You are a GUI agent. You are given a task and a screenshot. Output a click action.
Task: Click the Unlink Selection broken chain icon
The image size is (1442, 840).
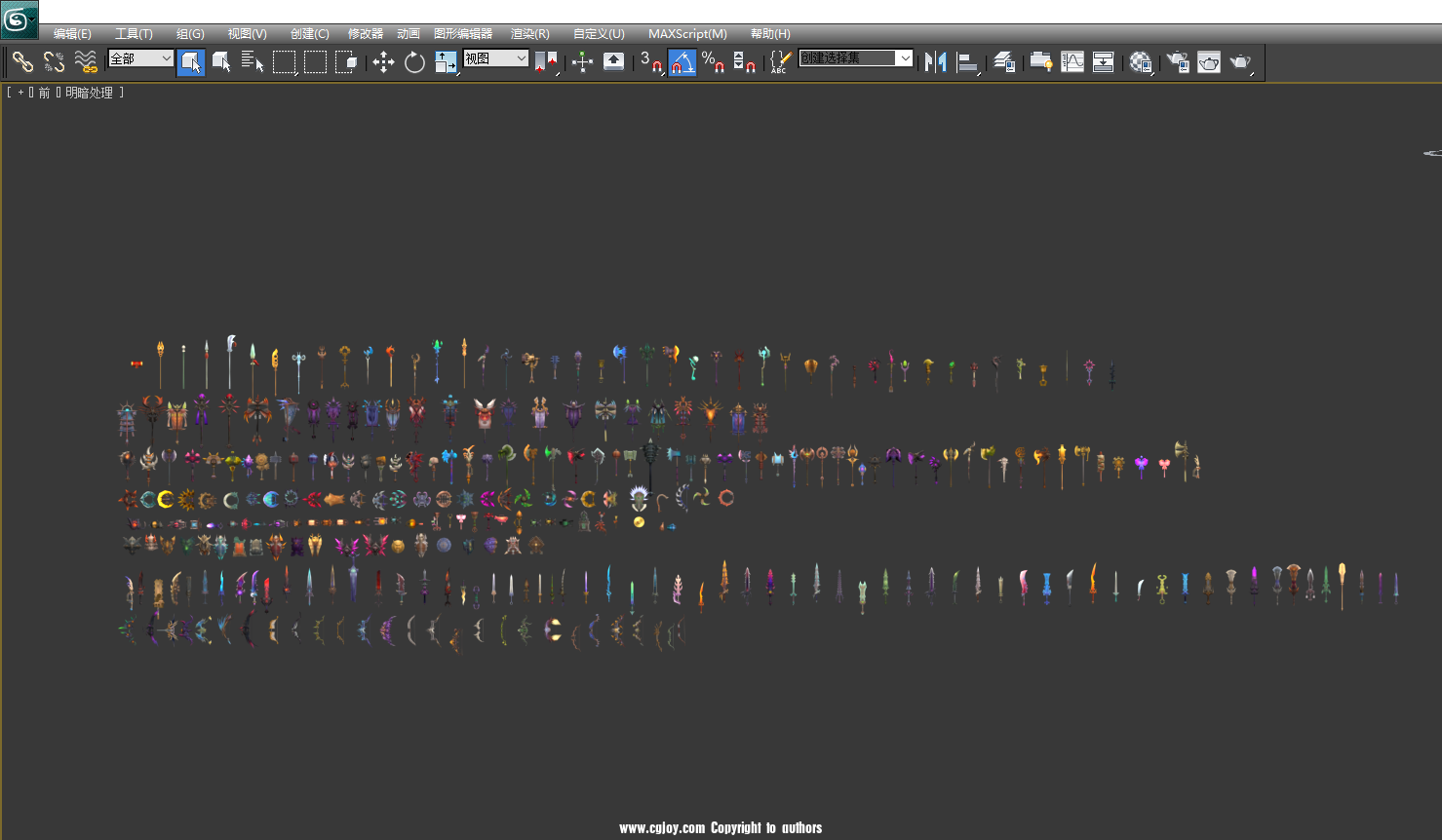click(54, 62)
